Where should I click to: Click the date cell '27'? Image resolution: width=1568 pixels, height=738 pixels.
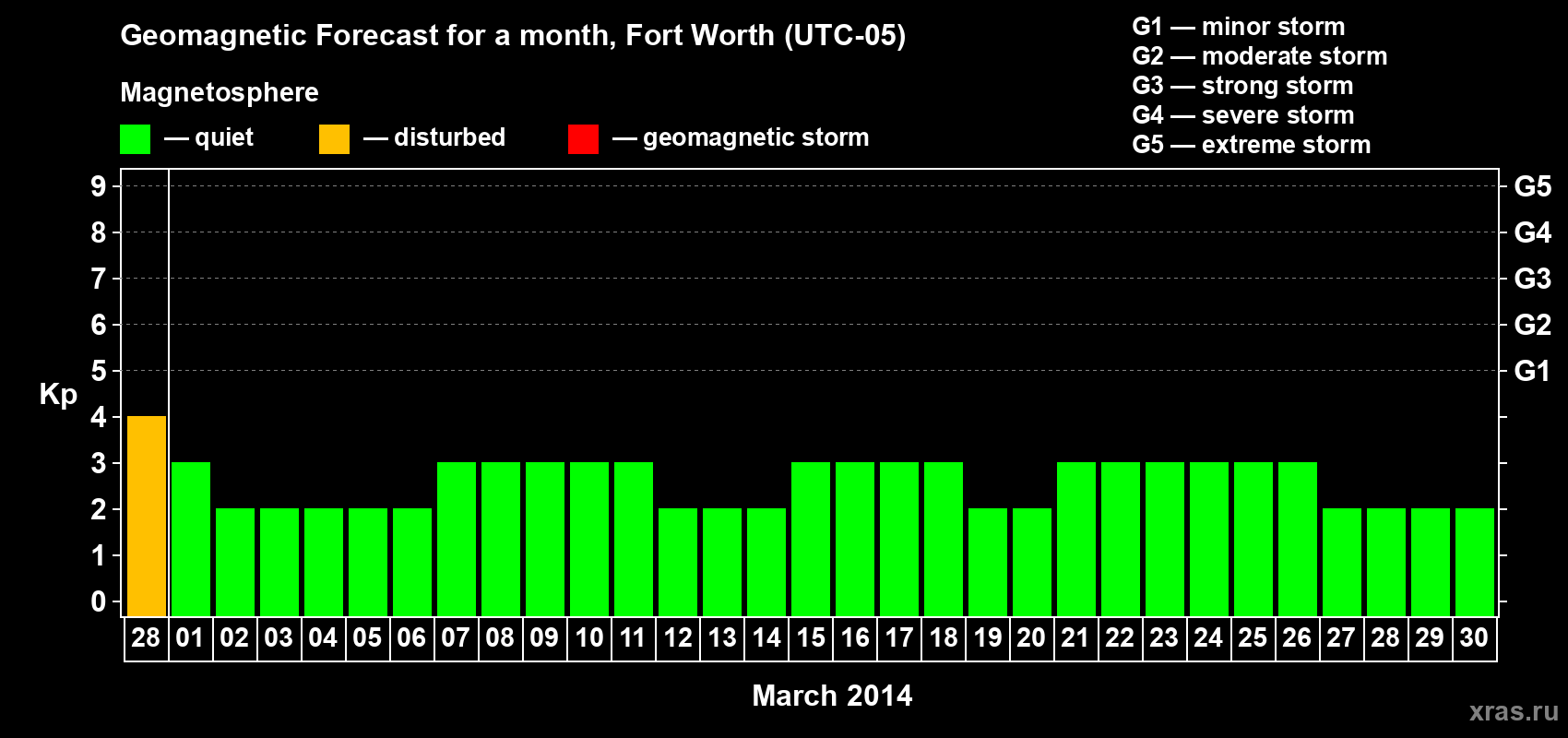pos(1342,638)
